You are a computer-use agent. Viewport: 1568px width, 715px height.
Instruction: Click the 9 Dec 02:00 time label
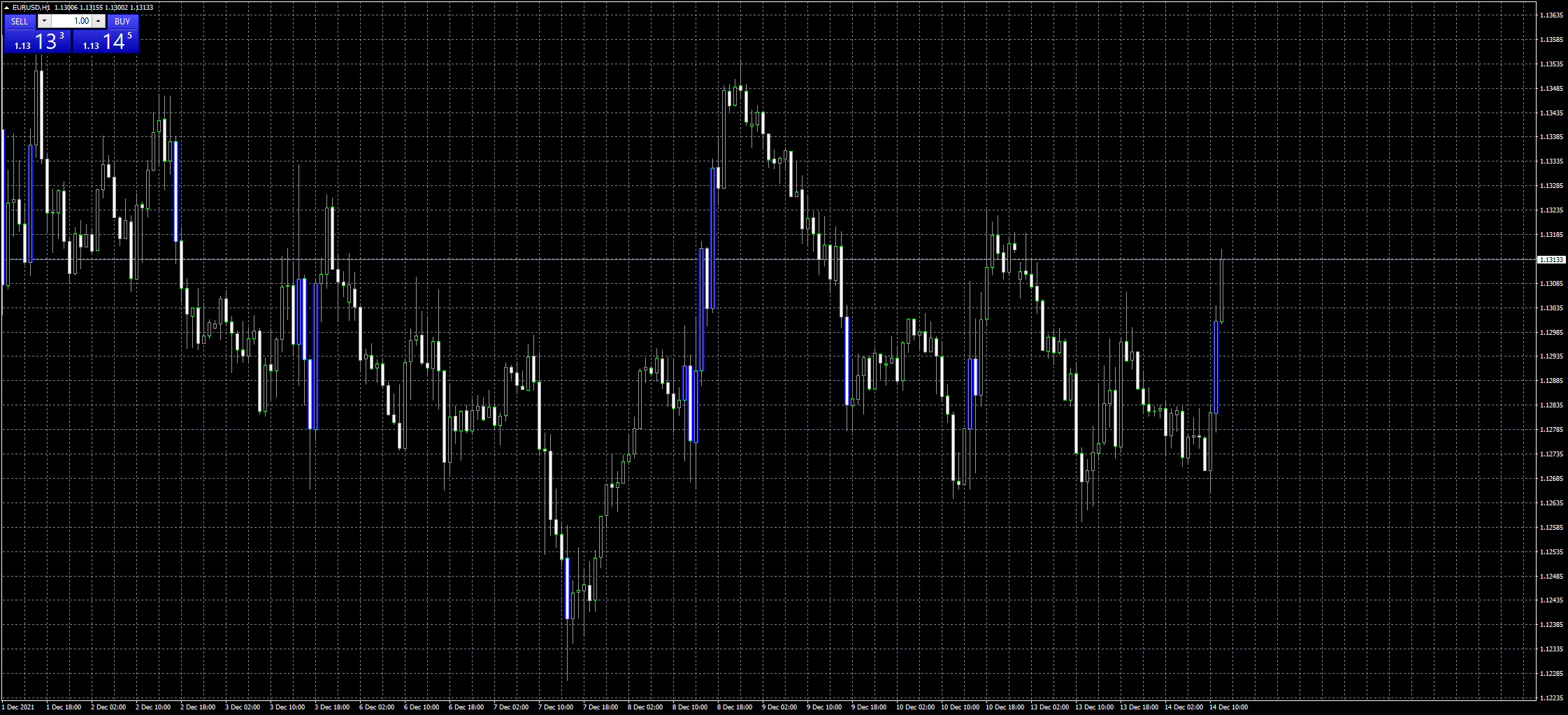779,707
